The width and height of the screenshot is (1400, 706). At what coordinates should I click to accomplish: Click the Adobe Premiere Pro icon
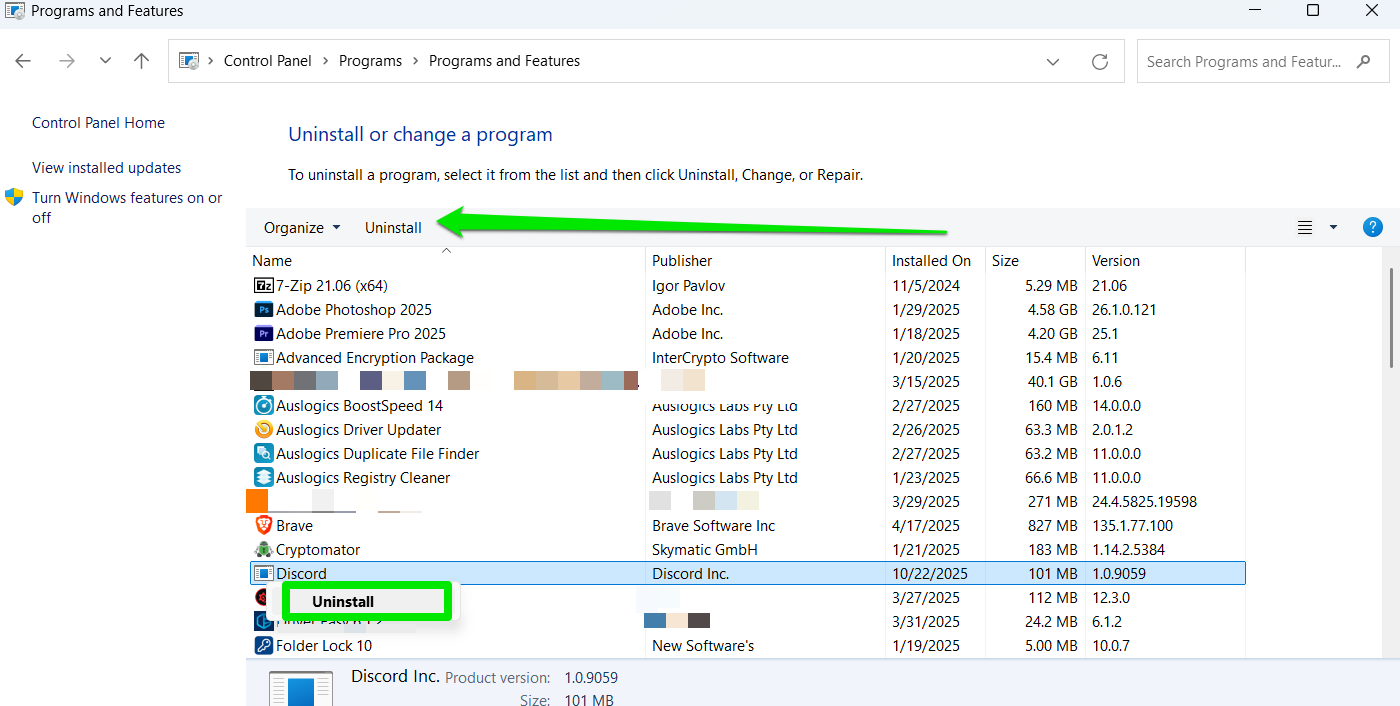click(263, 334)
